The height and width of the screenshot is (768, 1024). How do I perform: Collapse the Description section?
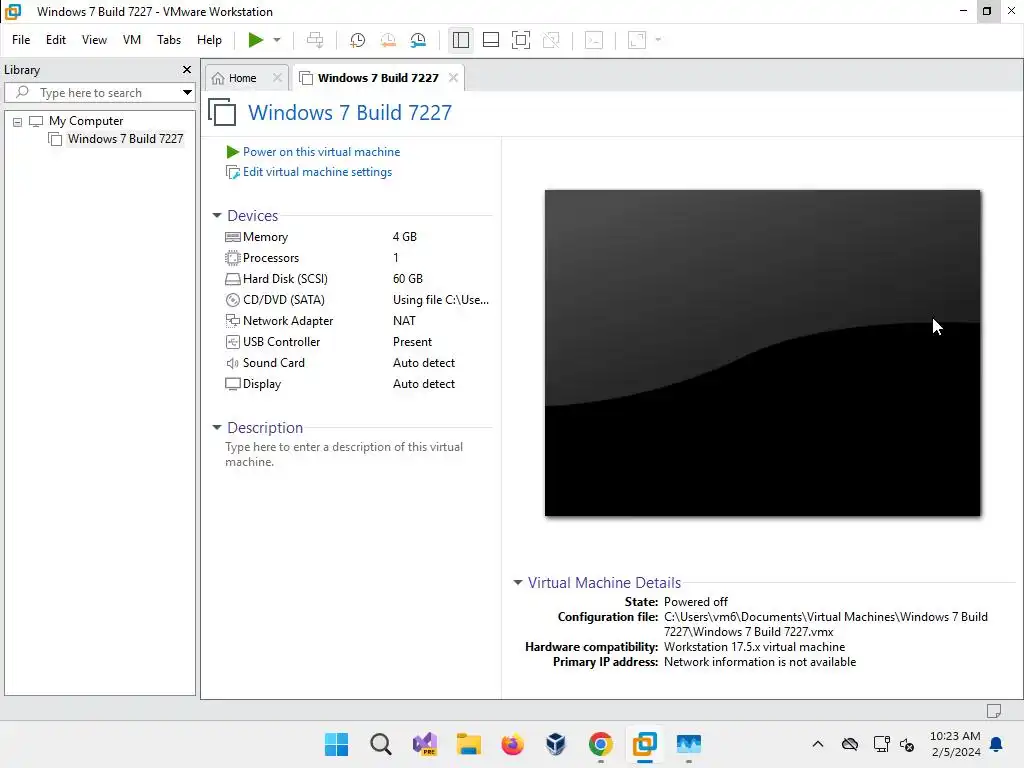(x=217, y=428)
